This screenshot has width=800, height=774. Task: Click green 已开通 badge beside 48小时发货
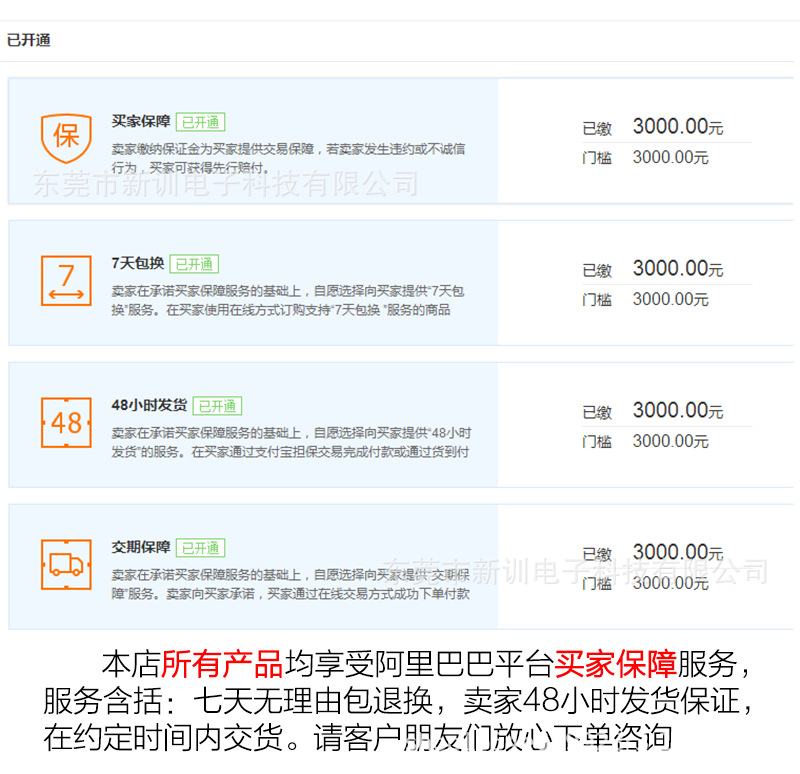coord(217,406)
